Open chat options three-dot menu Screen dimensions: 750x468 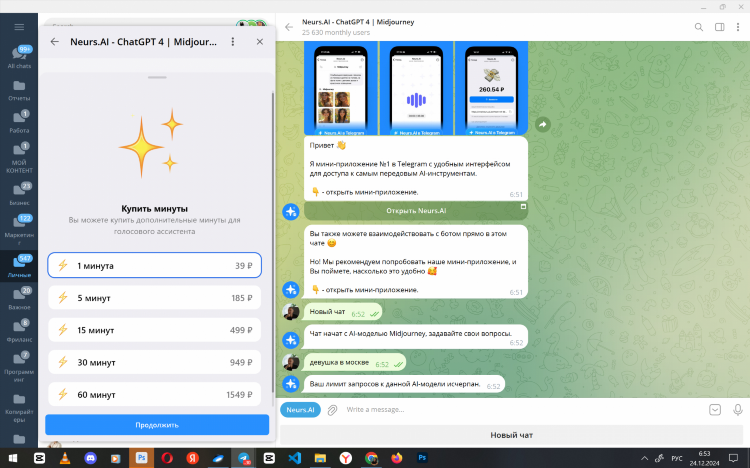(738, 27)
